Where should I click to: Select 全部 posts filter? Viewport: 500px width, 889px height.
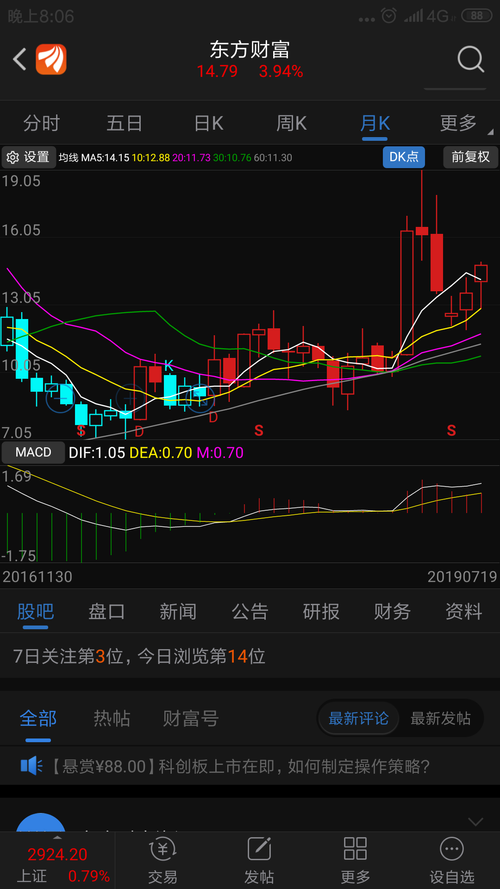(38, 718)
